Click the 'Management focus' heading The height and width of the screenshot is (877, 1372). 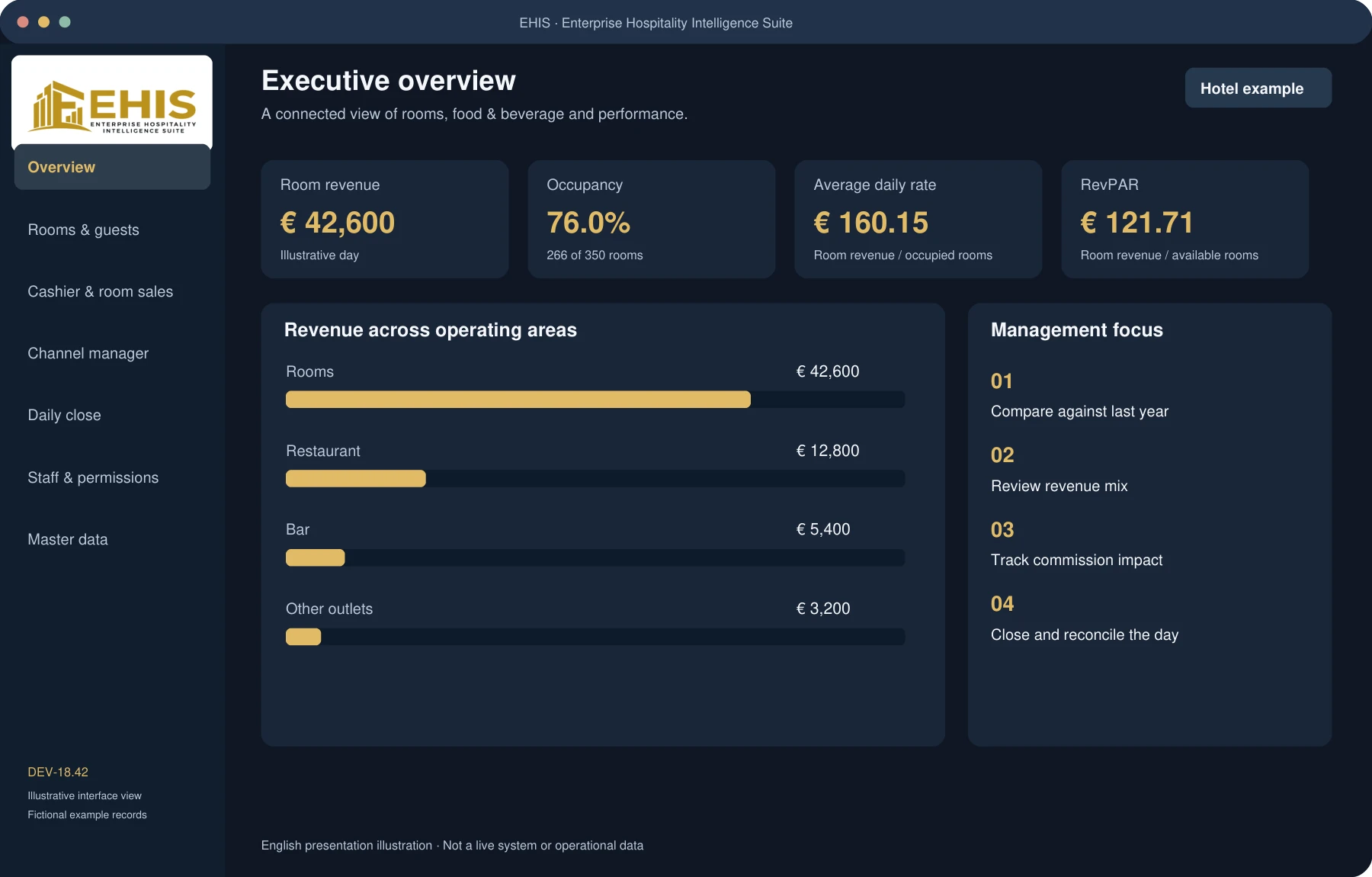tap(1077, 329)
